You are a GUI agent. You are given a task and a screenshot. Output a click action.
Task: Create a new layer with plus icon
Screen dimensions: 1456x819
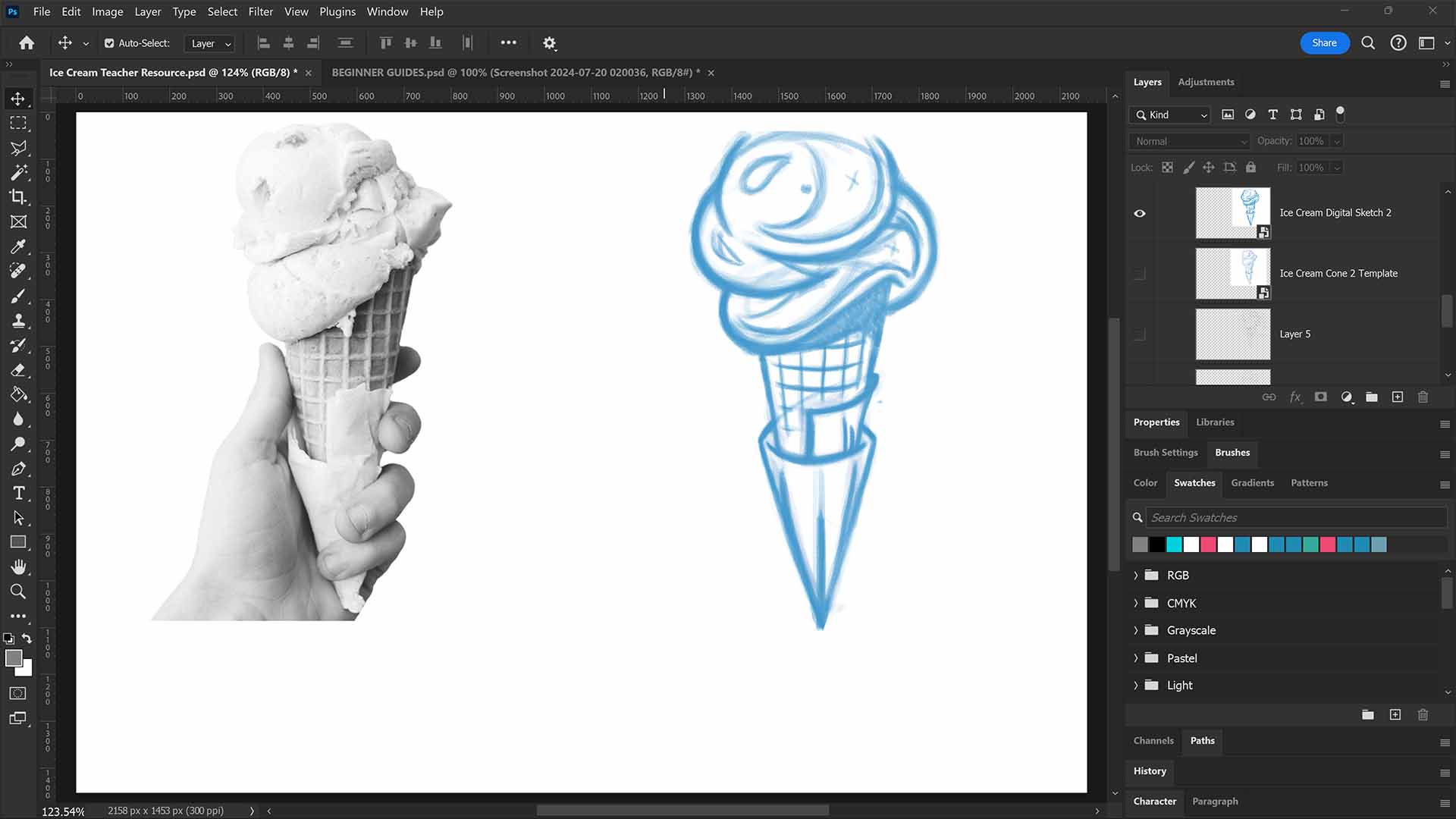click(1398, 397)
